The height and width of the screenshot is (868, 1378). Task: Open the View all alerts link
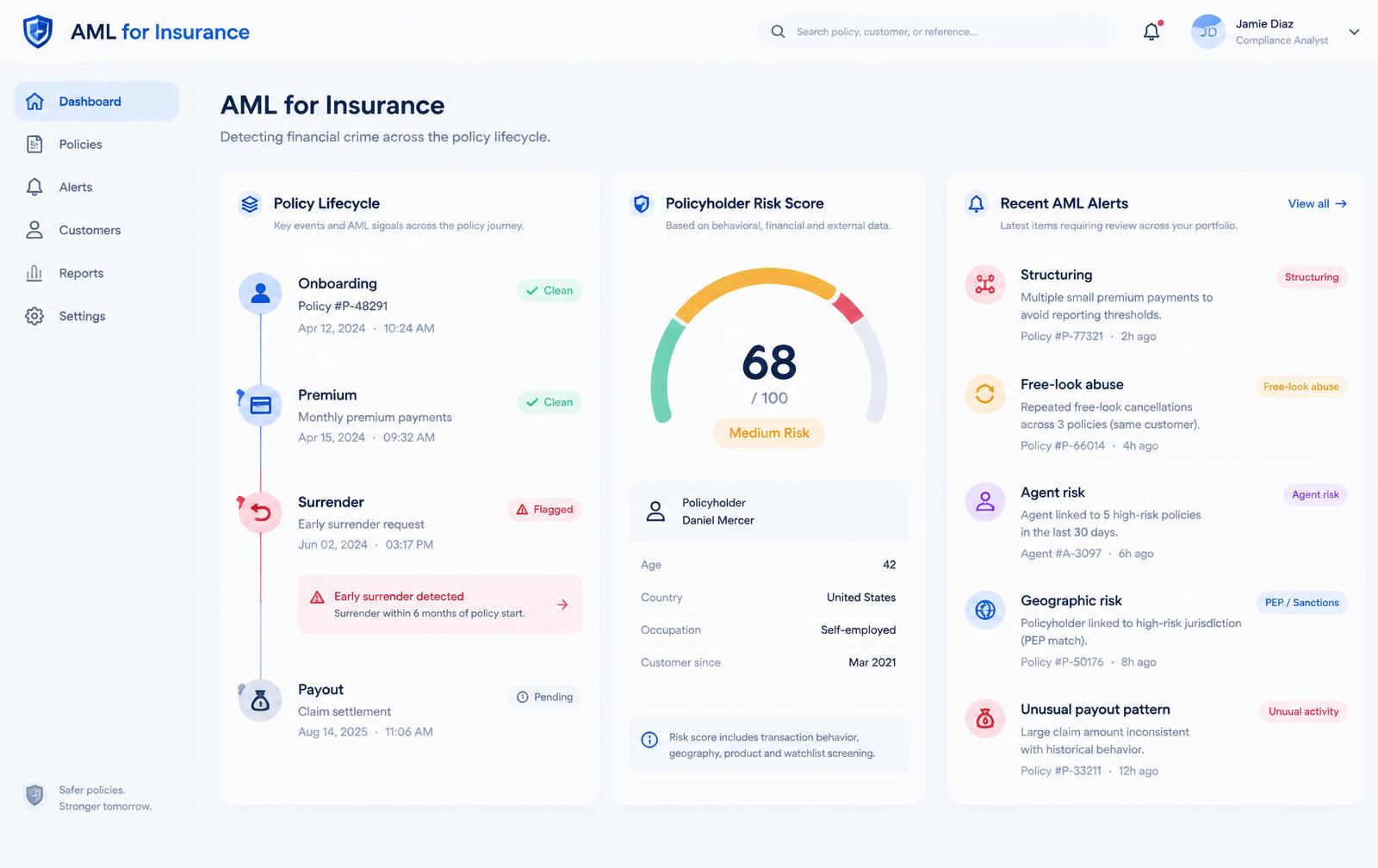1317,204
